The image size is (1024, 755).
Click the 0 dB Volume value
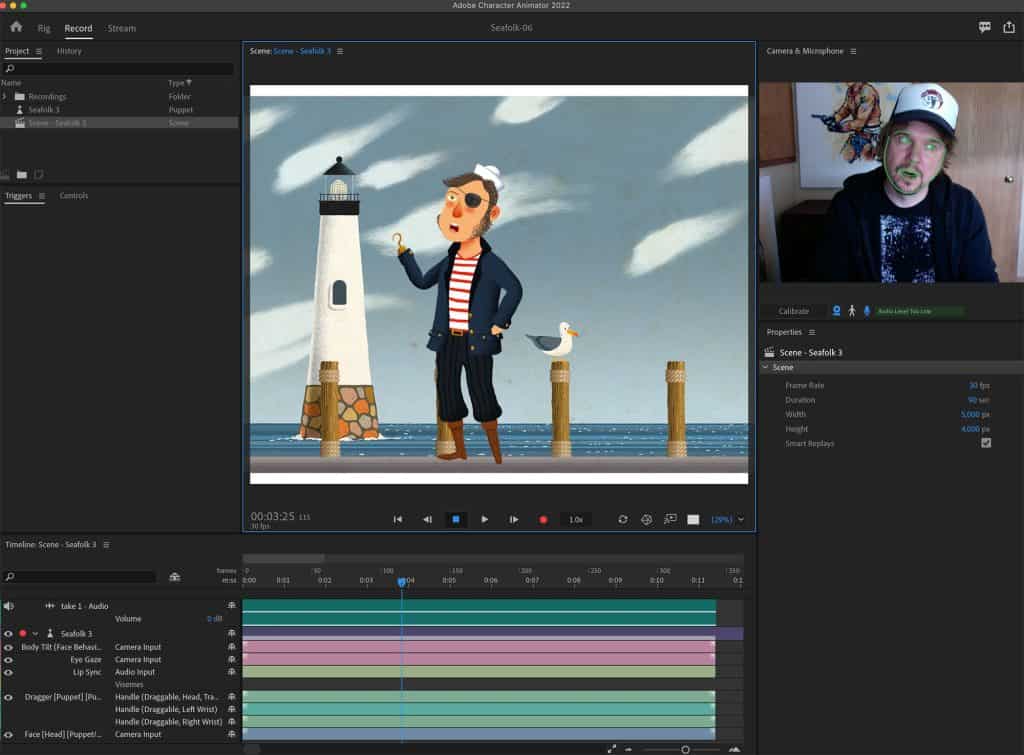pos(214,618)
